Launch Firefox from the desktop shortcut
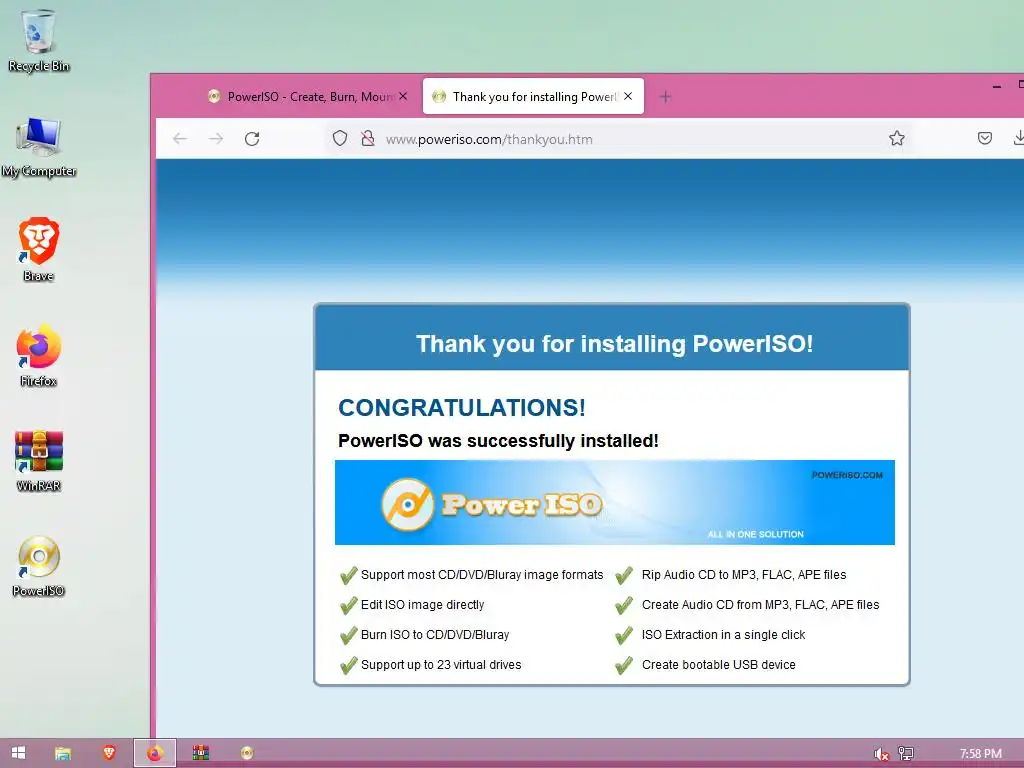 point(39,355)
